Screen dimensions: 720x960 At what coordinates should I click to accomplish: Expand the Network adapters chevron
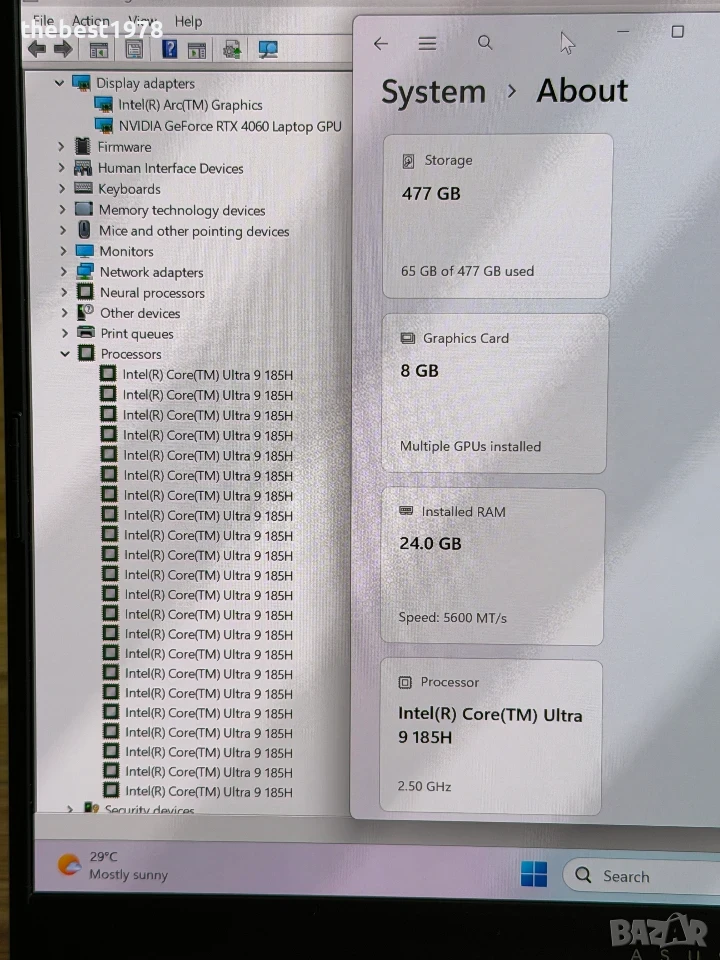click(x=63, y=272)
